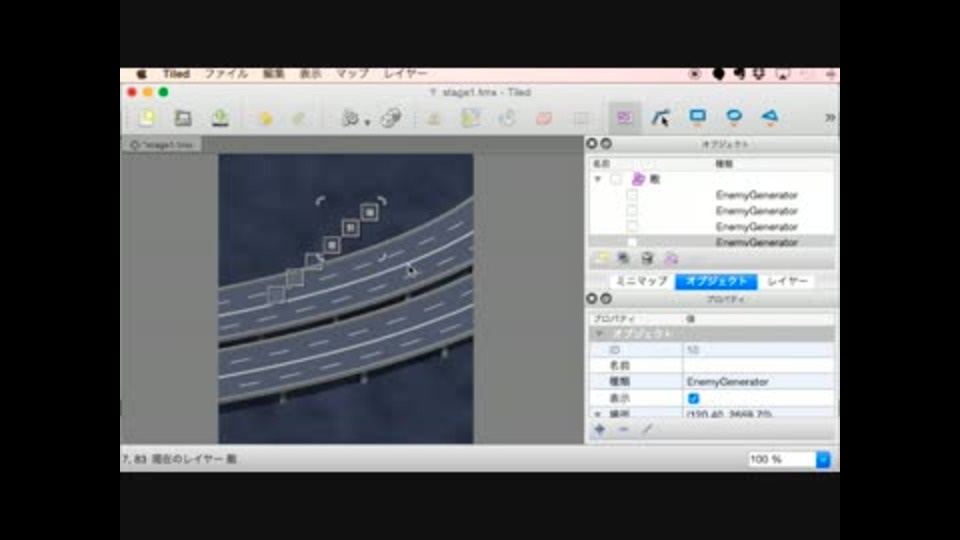Click the trash remove objects icon
The image size is (960, 540).
647,258
